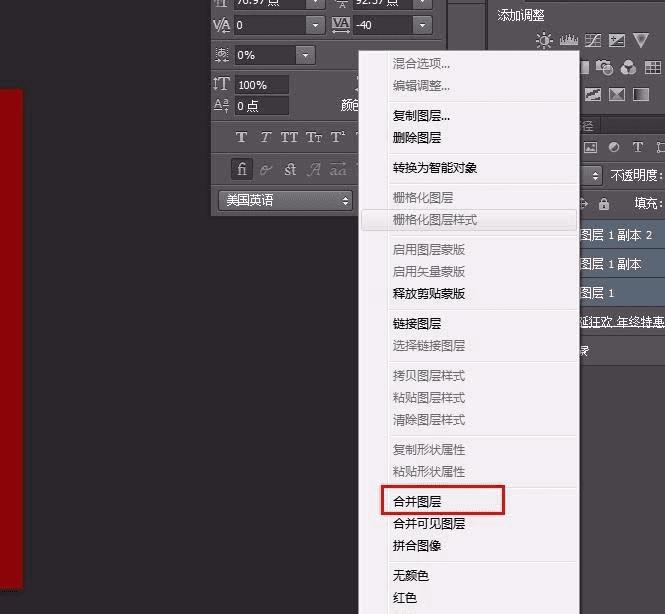
Task: Select 编辑调整... menu entry
Action: 421,86
